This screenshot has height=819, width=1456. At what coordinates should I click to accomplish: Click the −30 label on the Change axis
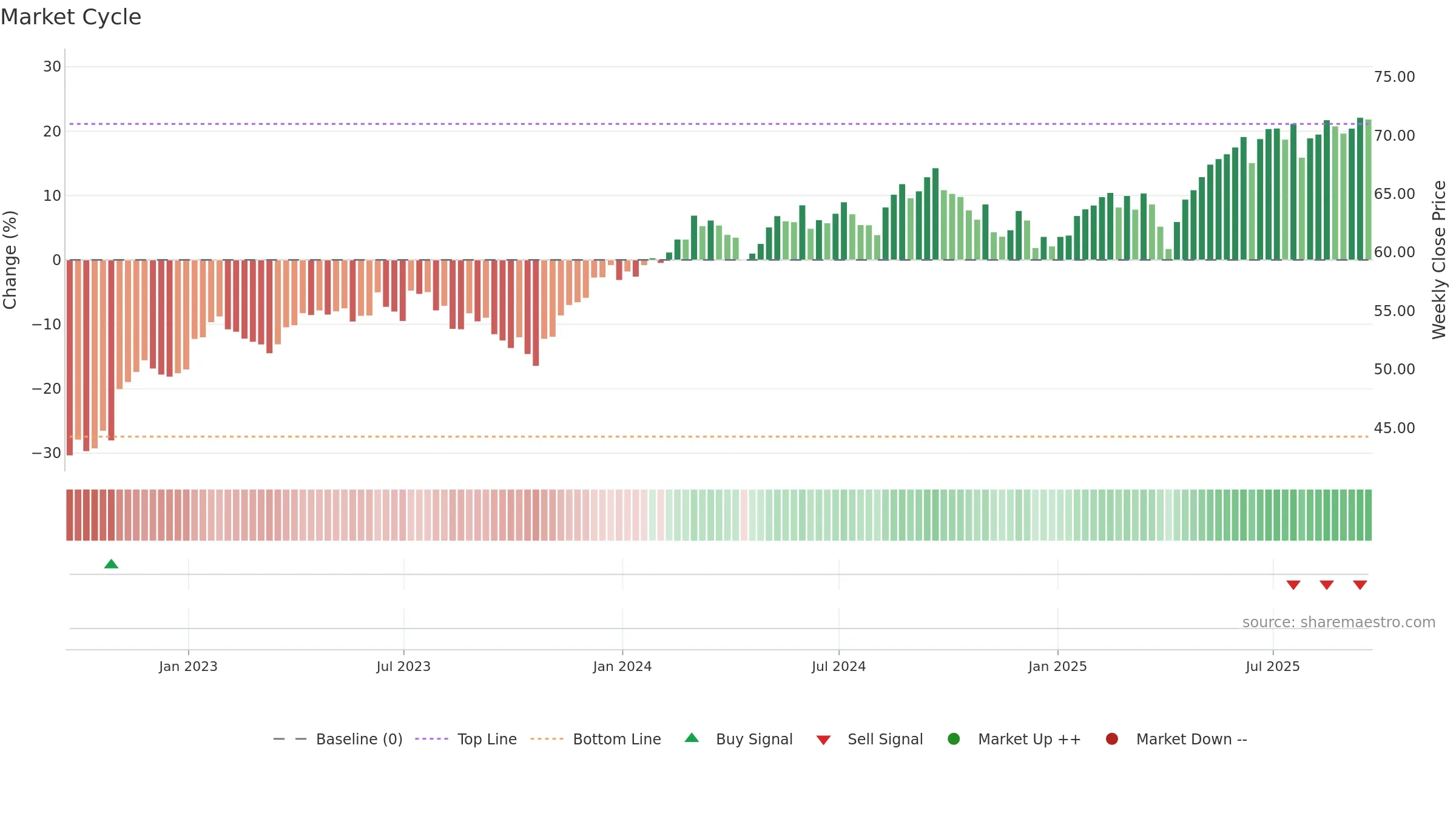click(47, 453)
